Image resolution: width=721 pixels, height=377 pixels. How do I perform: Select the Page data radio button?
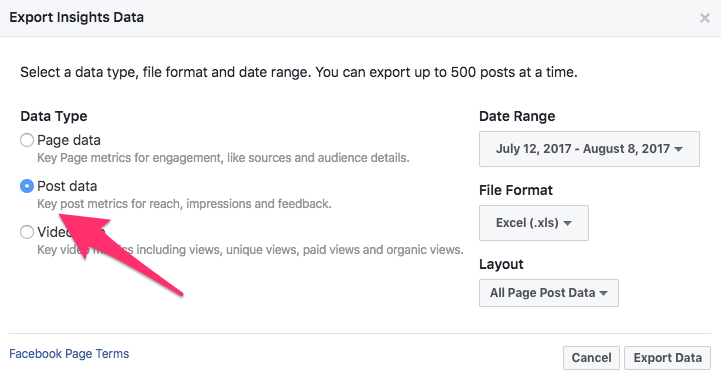click(27, 140)
